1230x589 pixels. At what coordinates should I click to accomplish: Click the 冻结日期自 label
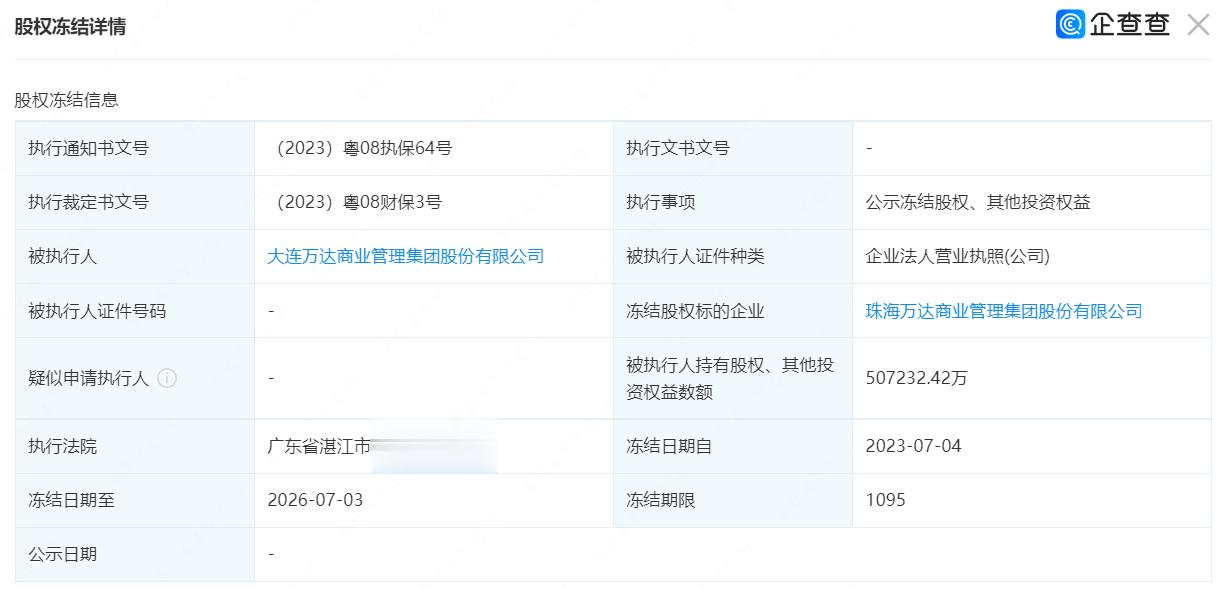[x=669, y=446]
